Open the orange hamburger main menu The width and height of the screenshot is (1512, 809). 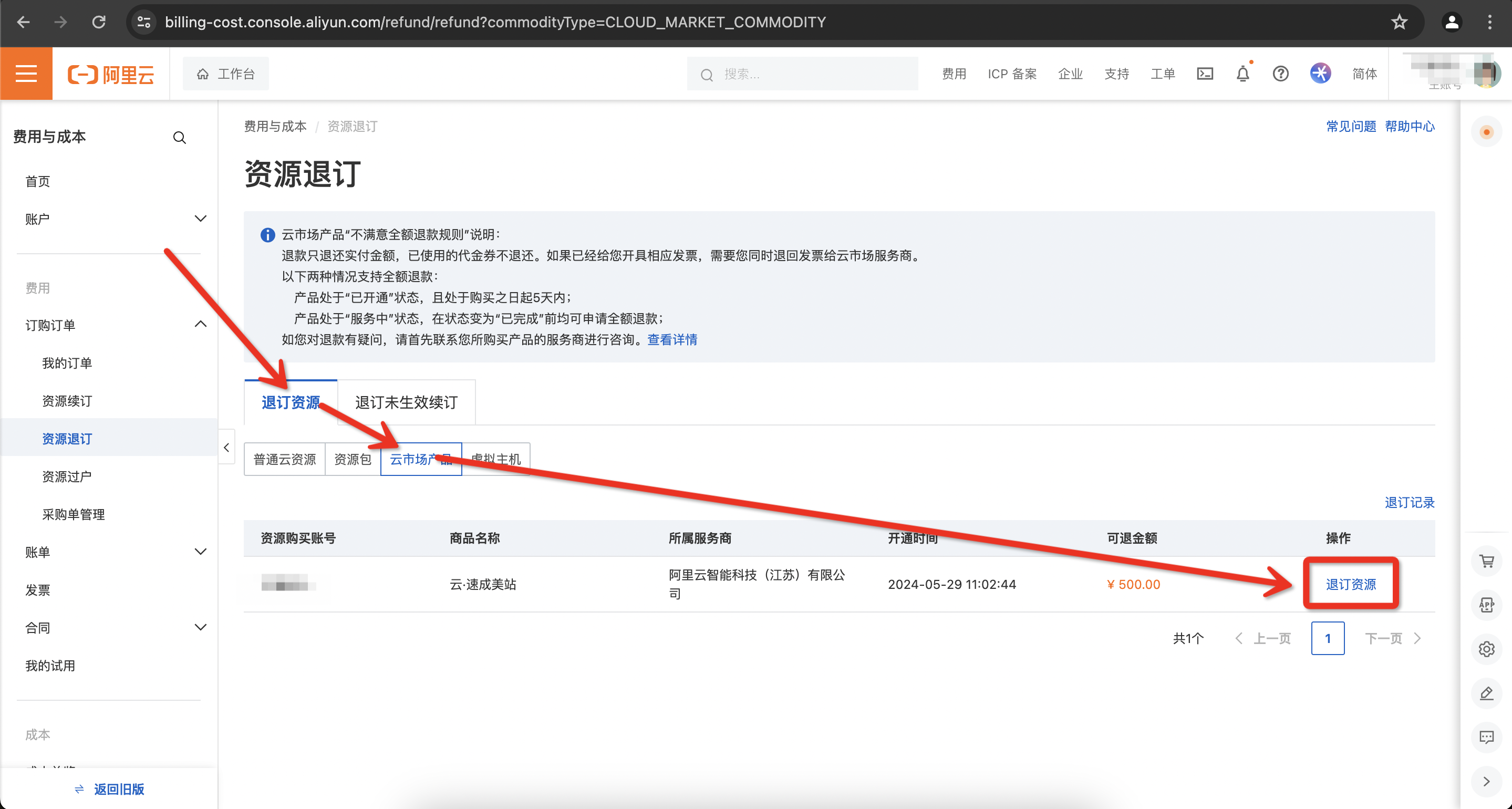26,74
